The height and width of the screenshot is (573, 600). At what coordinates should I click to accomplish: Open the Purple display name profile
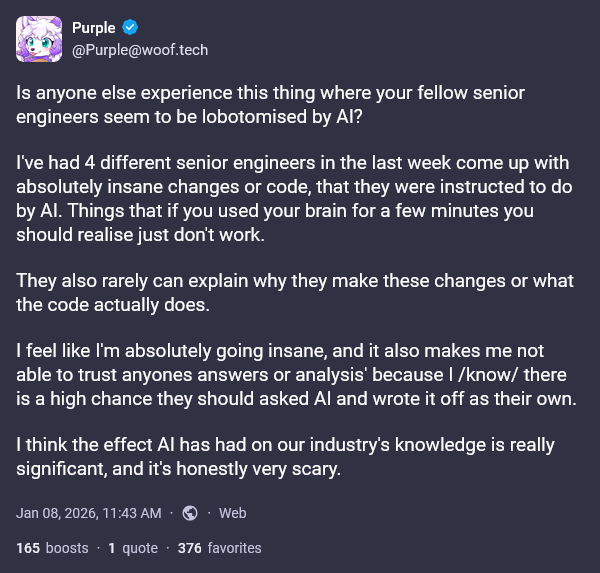(93, 28)
